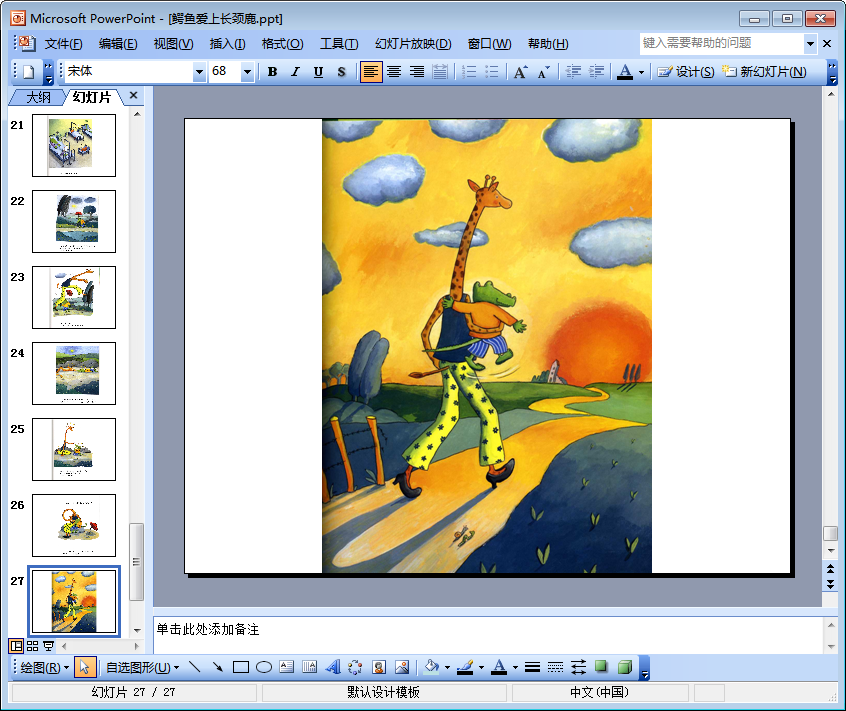Insert WordArt
846x711 pixels.
332,667
